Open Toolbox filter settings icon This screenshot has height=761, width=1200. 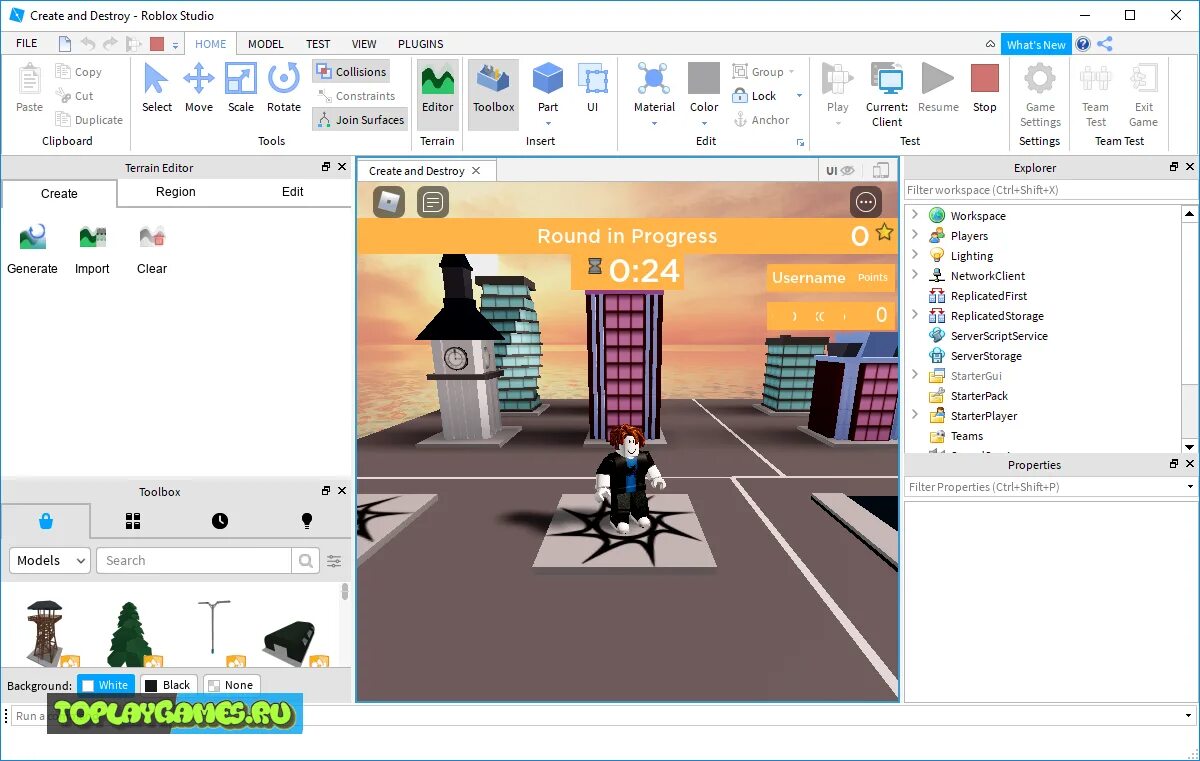(334, 561)
